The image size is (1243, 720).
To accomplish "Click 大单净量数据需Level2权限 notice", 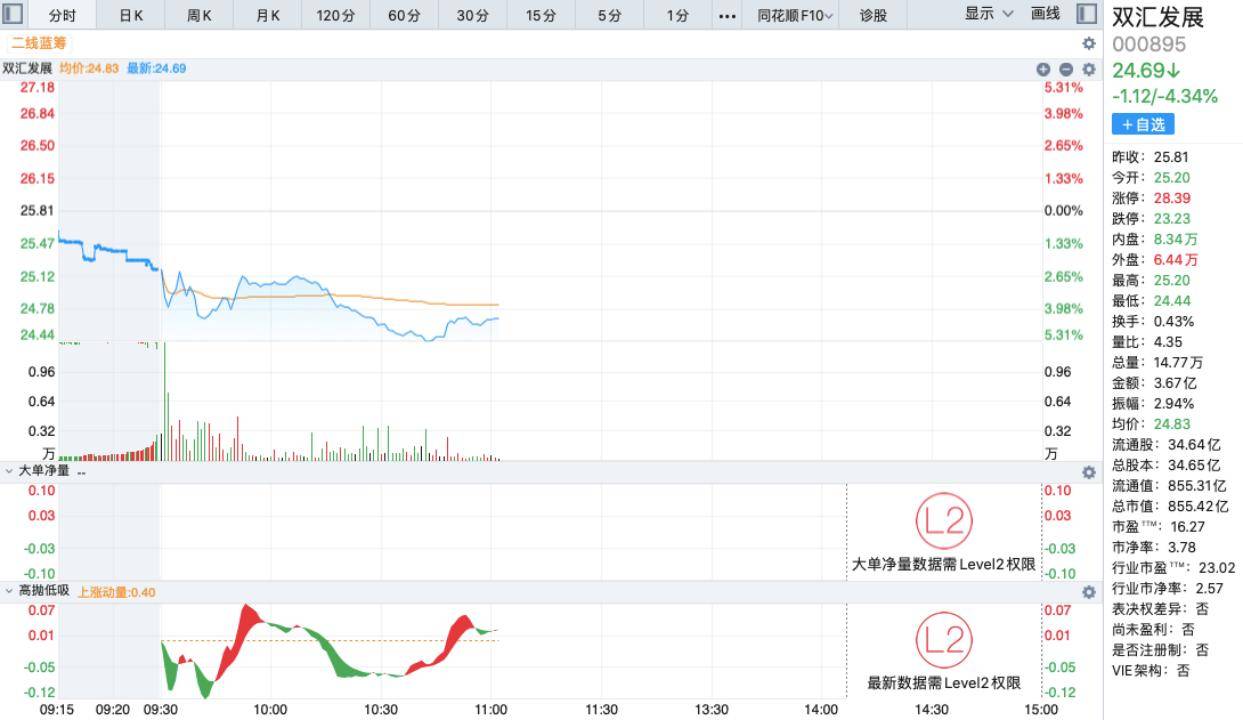I will 944,564.
